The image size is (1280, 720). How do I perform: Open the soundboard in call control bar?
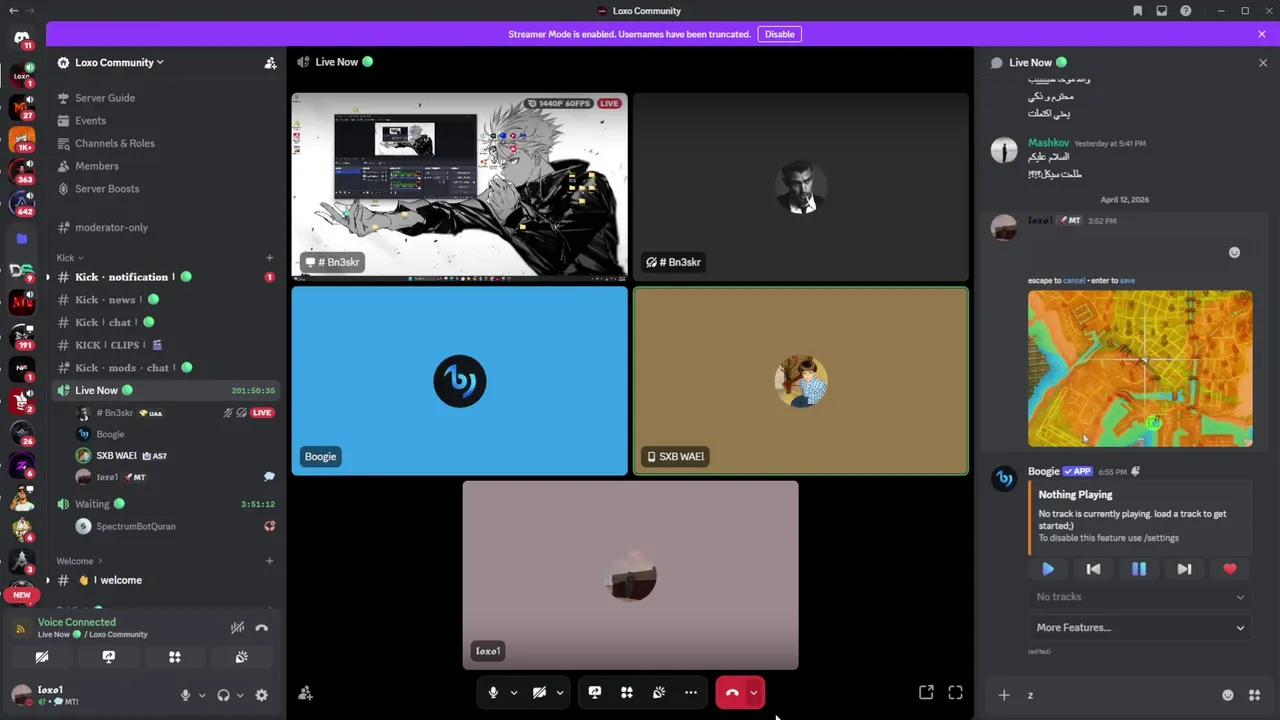pos(659,692)
